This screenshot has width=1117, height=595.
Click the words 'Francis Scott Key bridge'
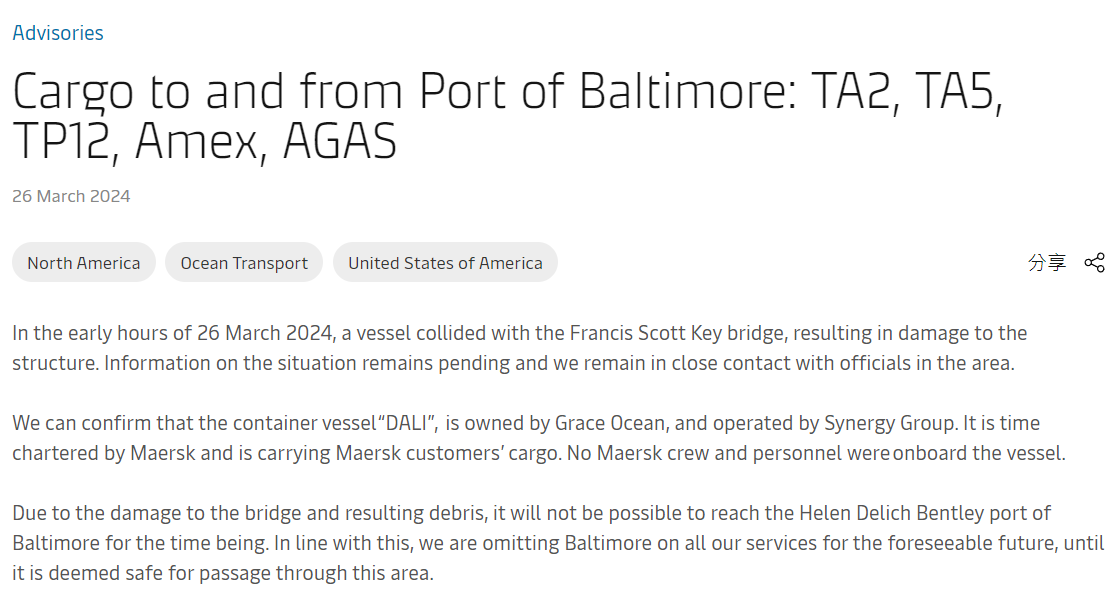tap(676, 333)
